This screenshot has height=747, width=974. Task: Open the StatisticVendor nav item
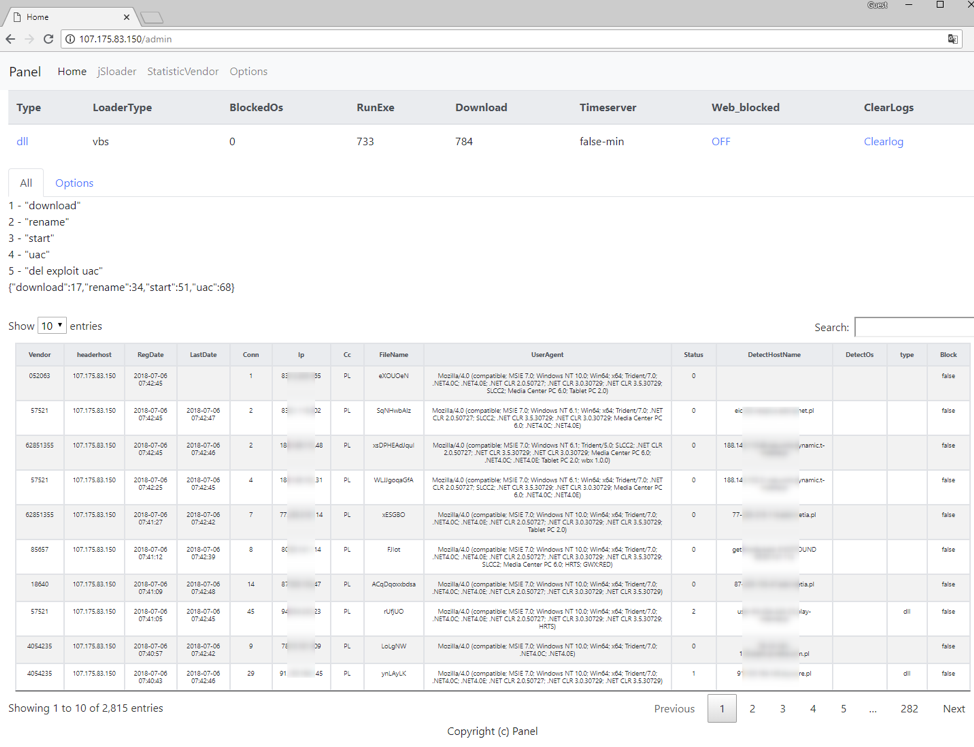coord(183,71)
